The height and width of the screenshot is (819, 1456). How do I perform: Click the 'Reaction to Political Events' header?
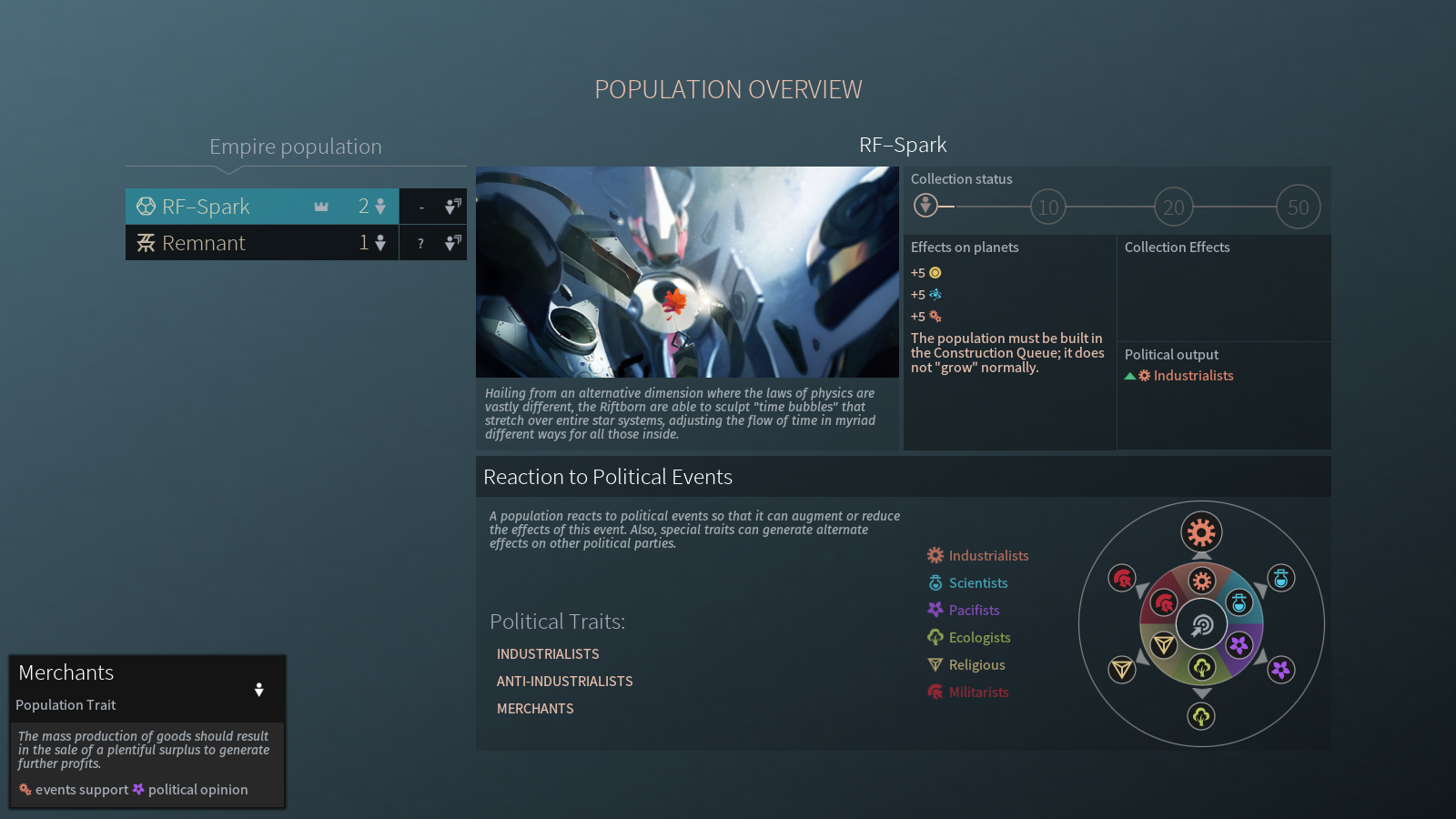pyautogui.click(x=608, y=477)
